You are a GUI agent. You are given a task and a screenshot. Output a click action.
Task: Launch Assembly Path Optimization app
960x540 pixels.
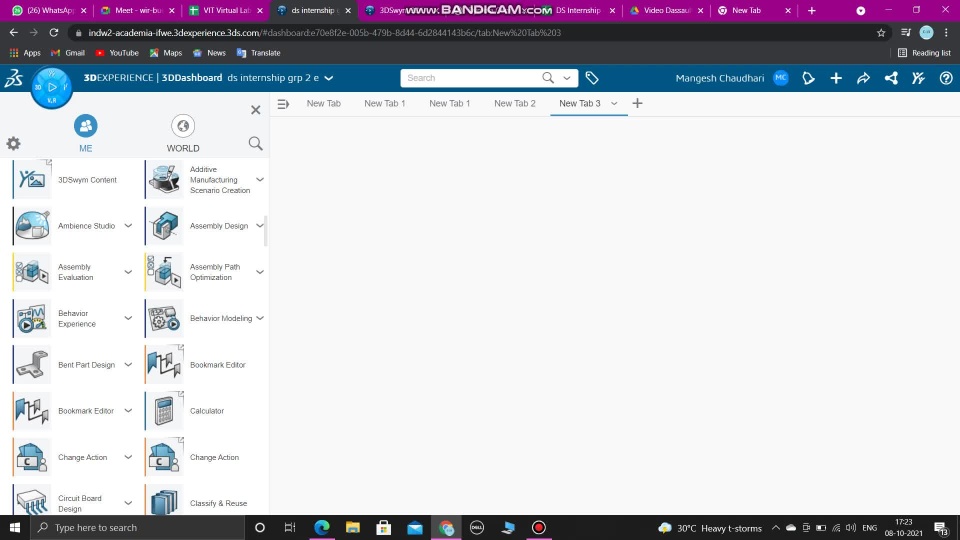point(164,272)
